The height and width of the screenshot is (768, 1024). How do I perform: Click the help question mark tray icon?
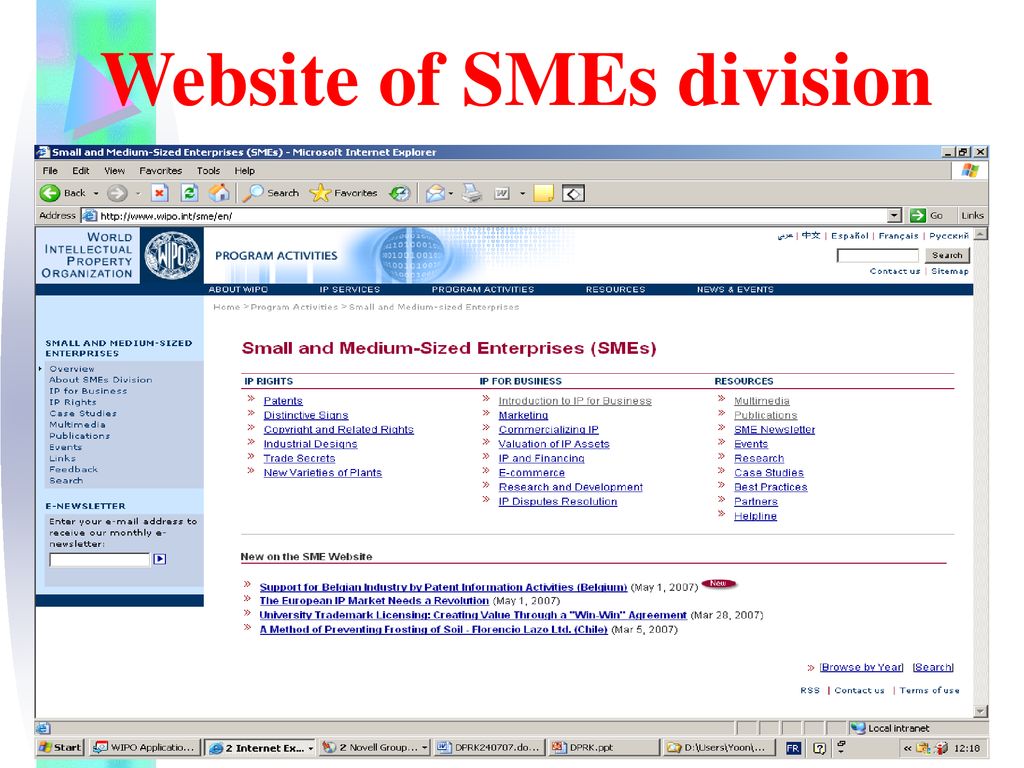point(820,748)
